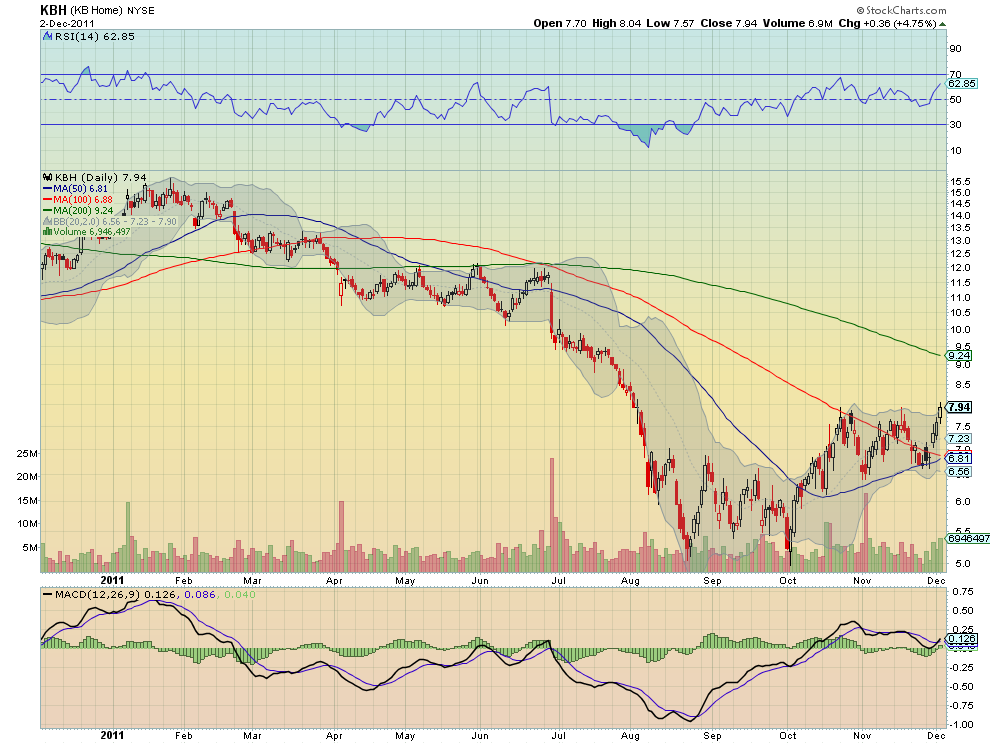Click the volume bars icon in the legend
The image size is (990, 744).
point(47,232)
